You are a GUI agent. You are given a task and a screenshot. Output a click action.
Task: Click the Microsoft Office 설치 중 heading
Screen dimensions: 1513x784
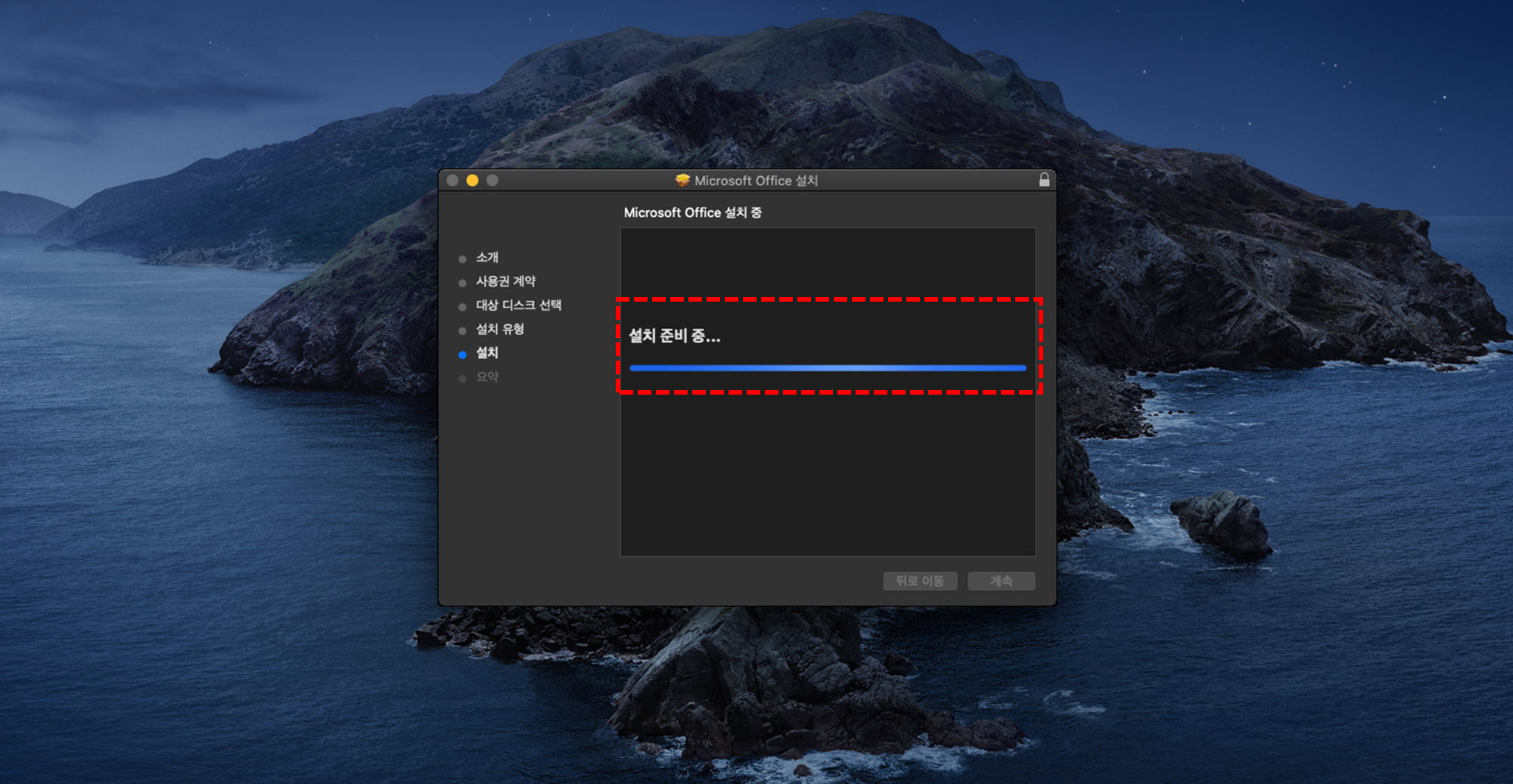tap(692, 213)
